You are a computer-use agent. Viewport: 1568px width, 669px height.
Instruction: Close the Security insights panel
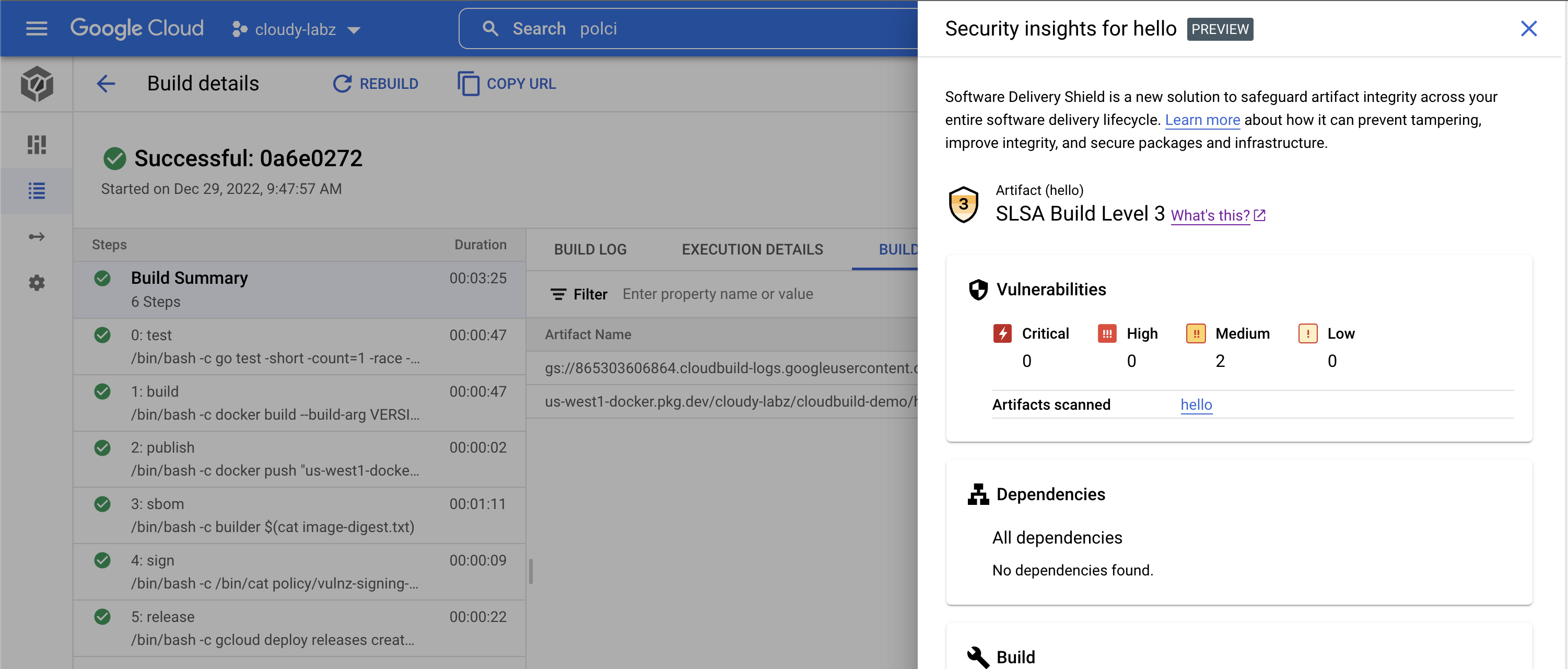point(1528,29)
